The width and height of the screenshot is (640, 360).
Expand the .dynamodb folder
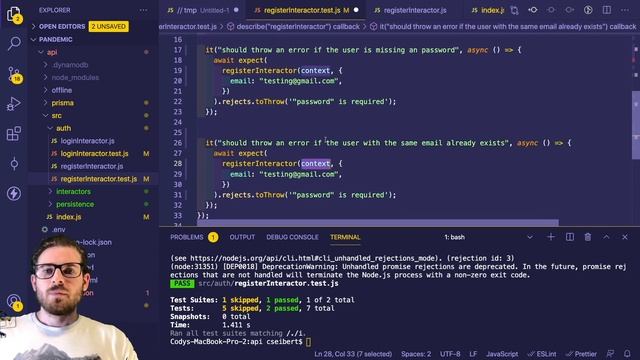pyautogui.click(x=70, y=65)
